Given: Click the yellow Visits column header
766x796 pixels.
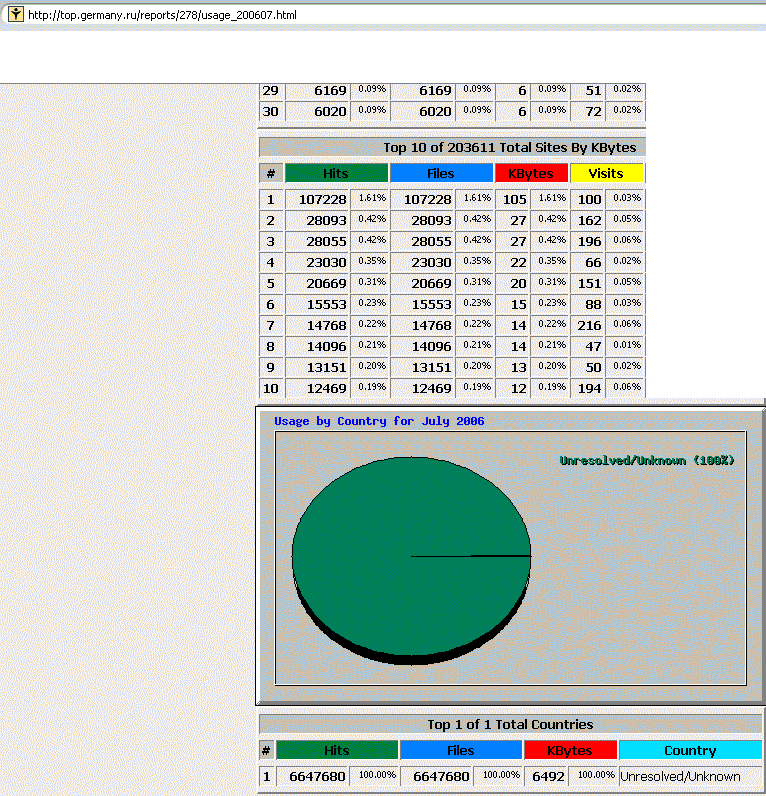Looking at the screenshot, I should 606,173.
